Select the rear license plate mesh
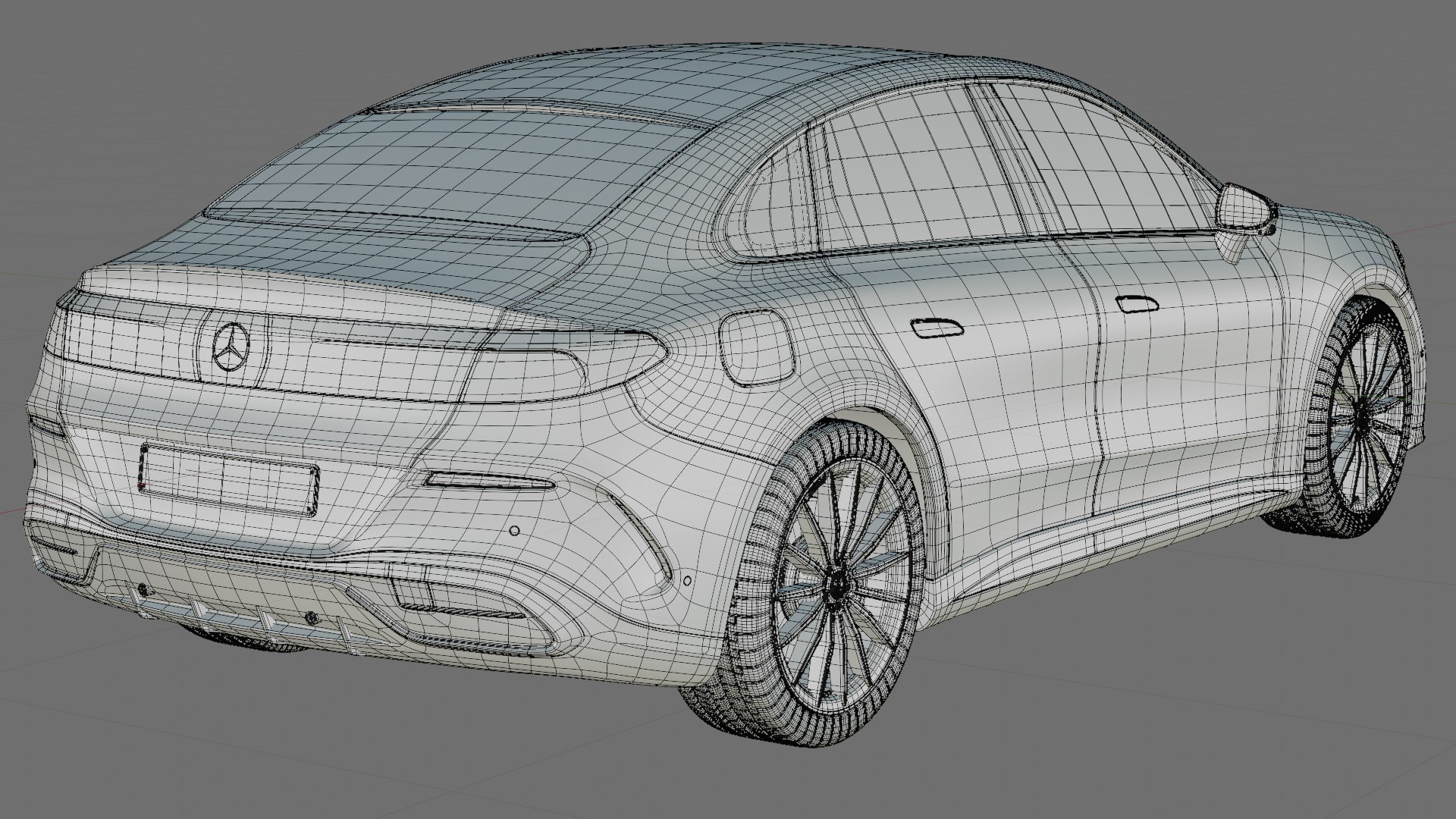1456x819 pixels. (229, 480)
